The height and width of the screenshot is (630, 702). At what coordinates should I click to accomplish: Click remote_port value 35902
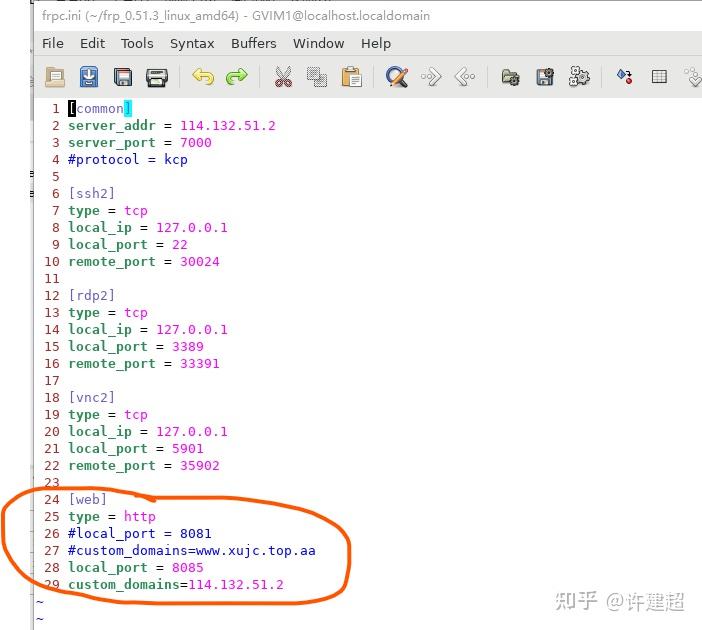[200, 466]
